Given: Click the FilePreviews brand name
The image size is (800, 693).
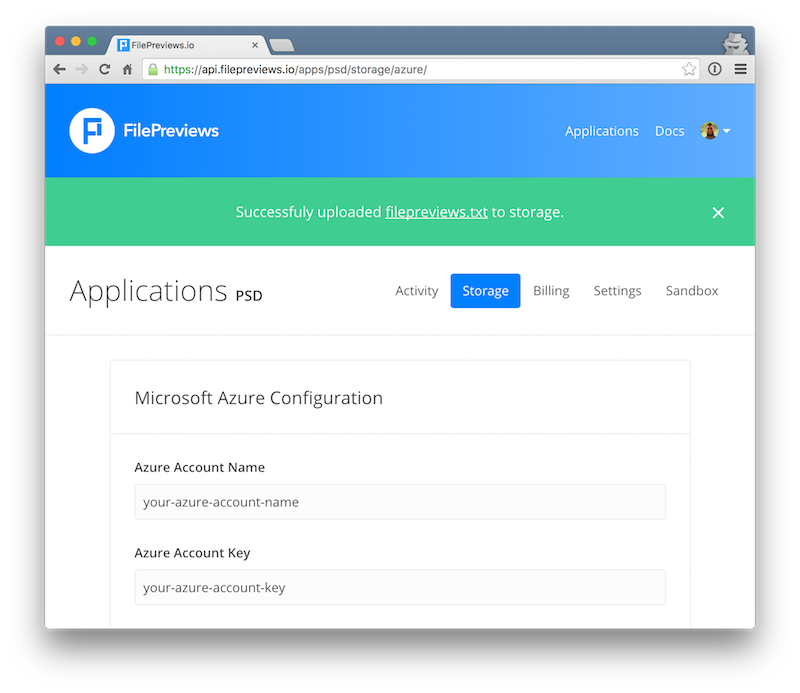Looking at the screenshot, I should (171, 131).
